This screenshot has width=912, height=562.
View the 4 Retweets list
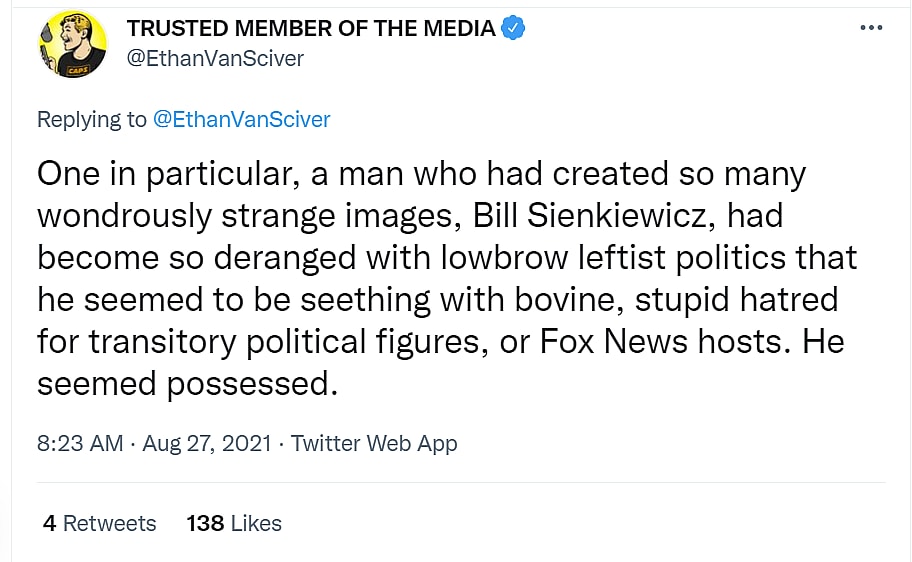tap(100, 523)
